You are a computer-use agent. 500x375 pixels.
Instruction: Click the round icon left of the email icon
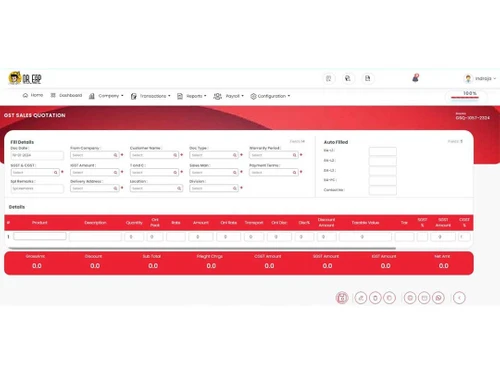pos(410,298)
